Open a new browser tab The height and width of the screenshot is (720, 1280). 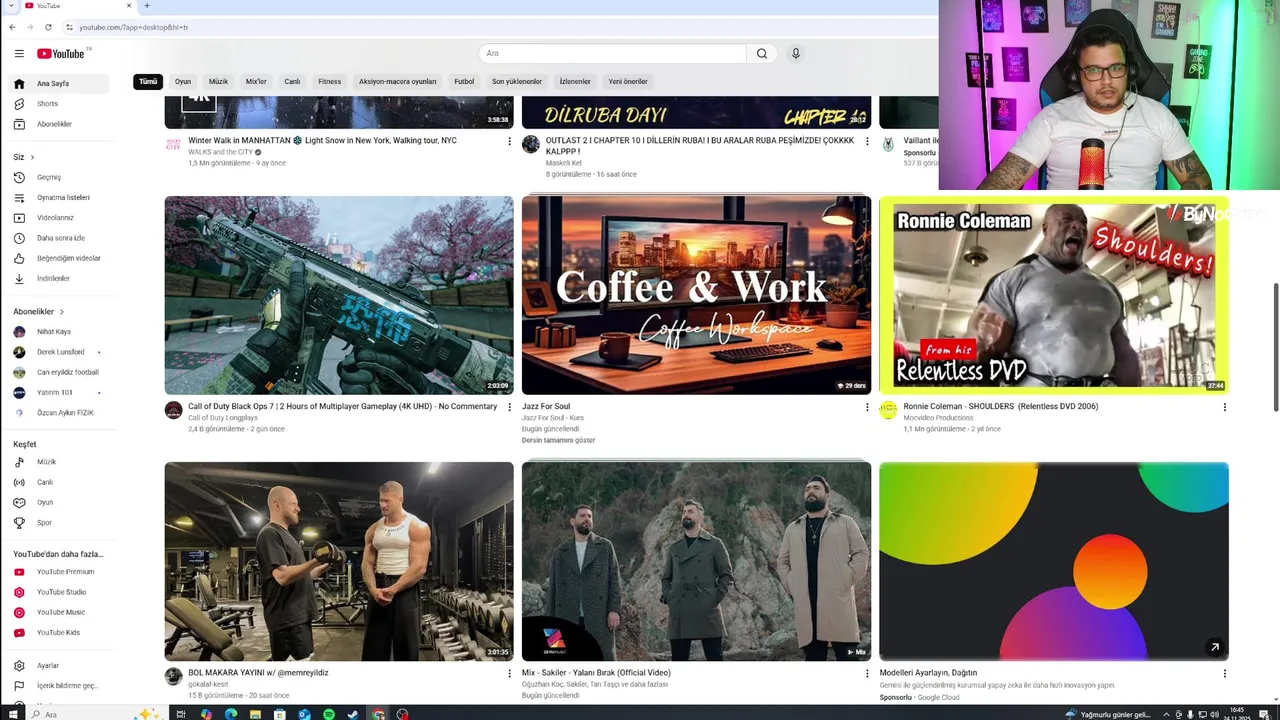pos(147,6)
